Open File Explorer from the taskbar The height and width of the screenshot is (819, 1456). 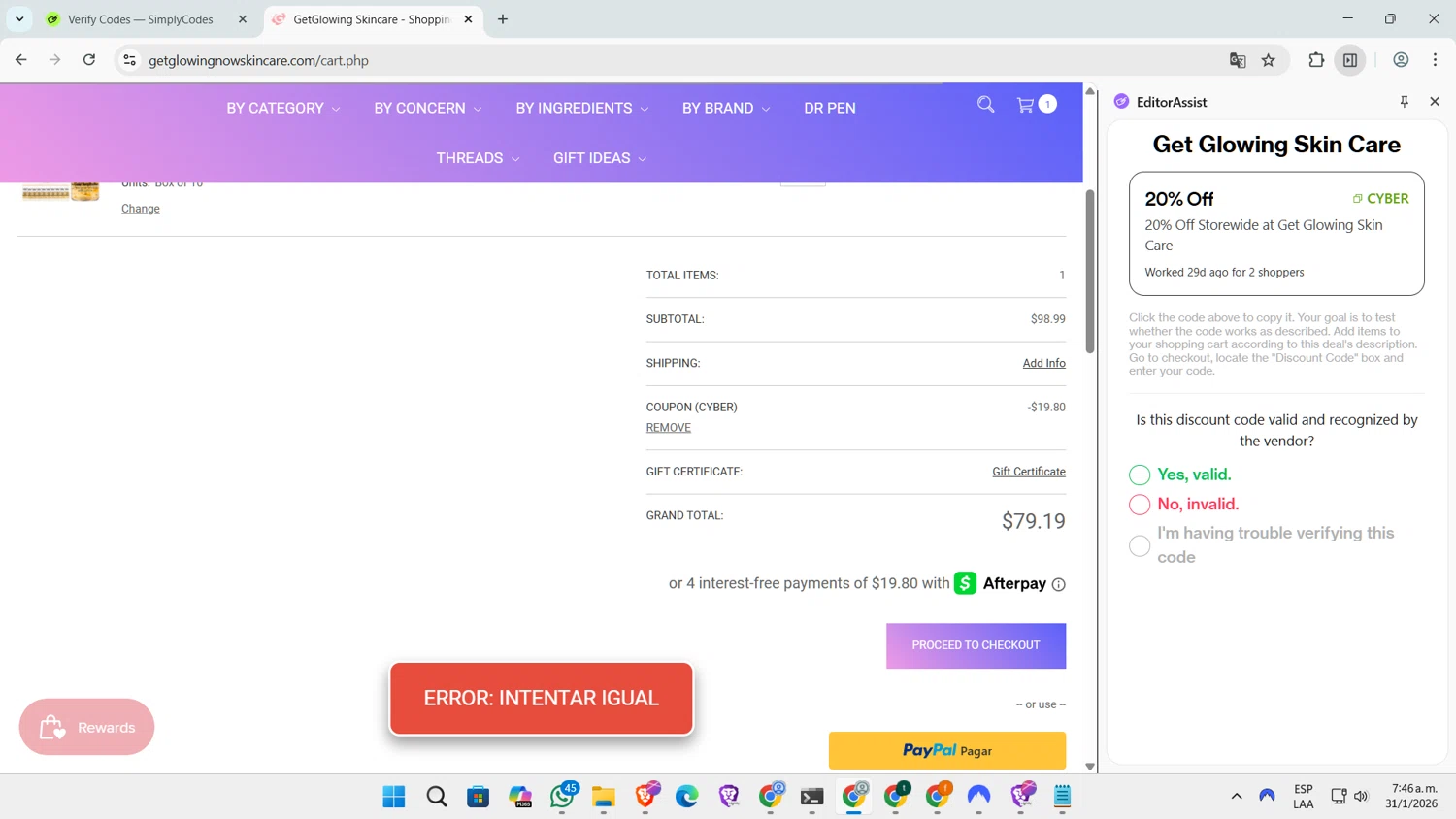604,797
